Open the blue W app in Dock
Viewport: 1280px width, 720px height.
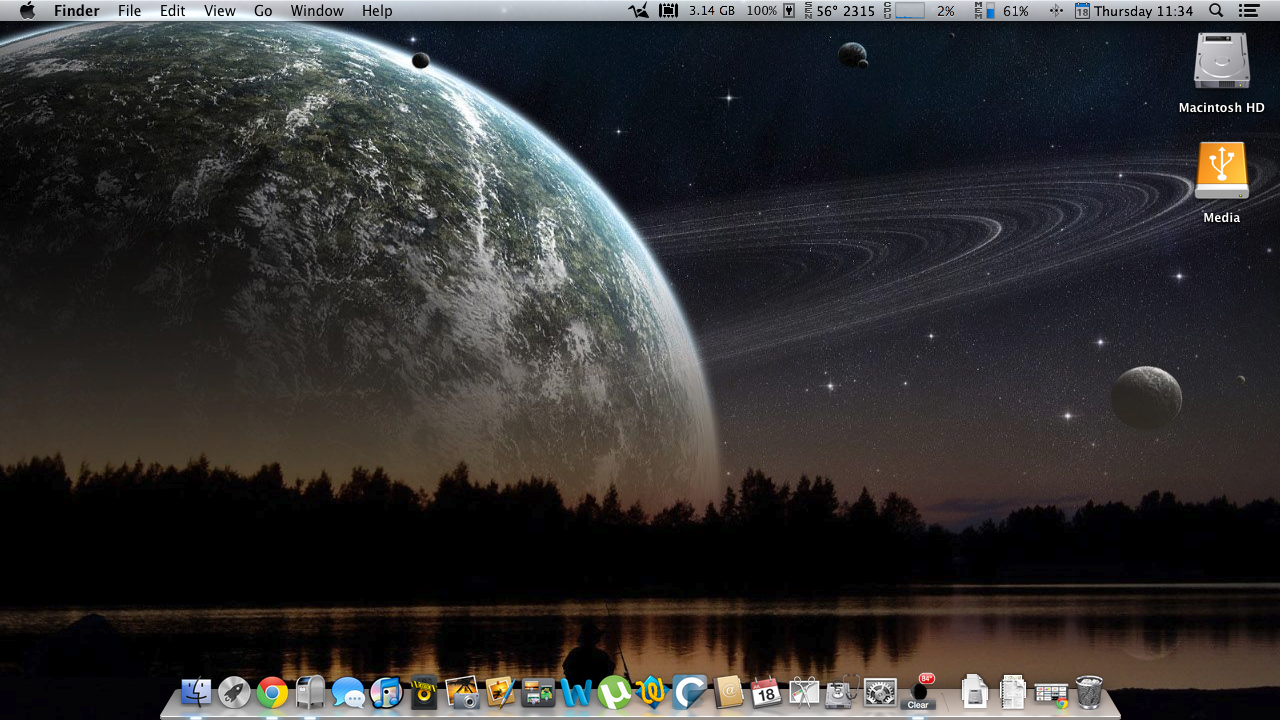[576, 692]
